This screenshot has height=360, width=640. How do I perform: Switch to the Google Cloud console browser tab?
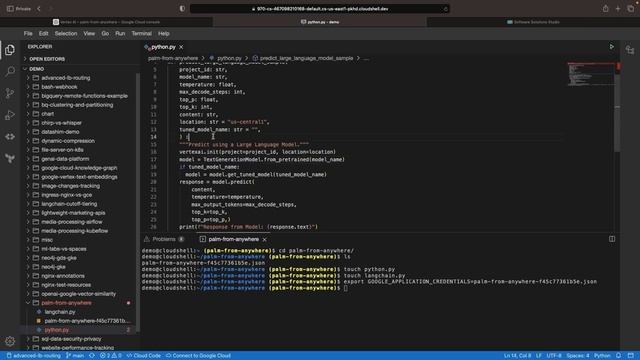(107, 22)
